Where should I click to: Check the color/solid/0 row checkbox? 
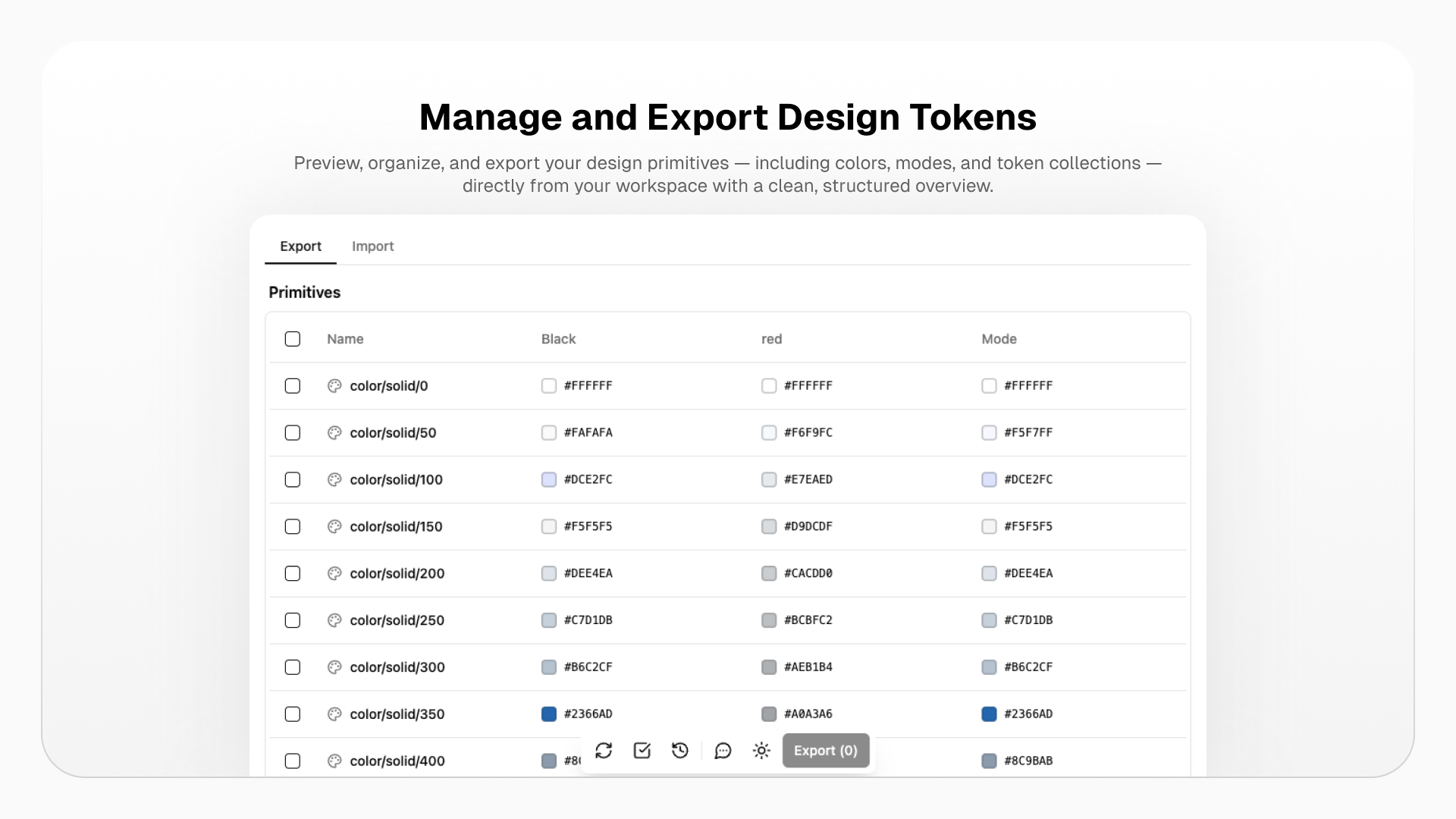(x=293, y=386)
